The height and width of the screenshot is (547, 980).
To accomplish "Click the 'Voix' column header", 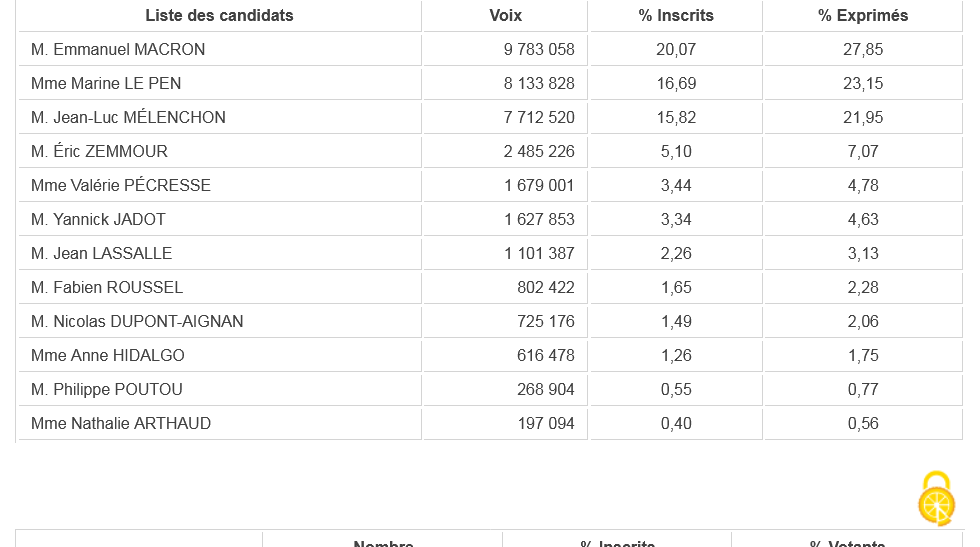I will coord(505,16).
